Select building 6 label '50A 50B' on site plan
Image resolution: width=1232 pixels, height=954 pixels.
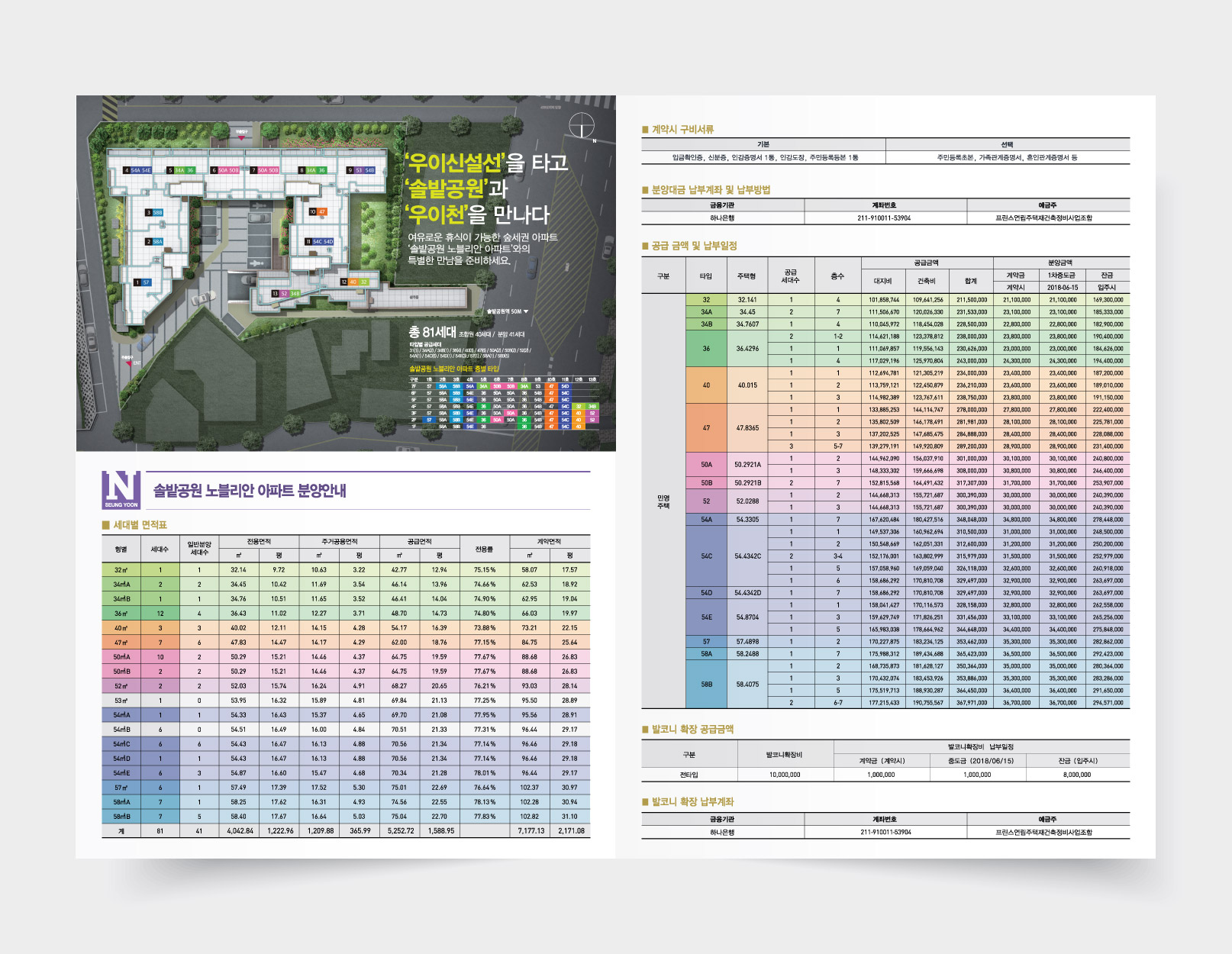(x=225, y=170)
